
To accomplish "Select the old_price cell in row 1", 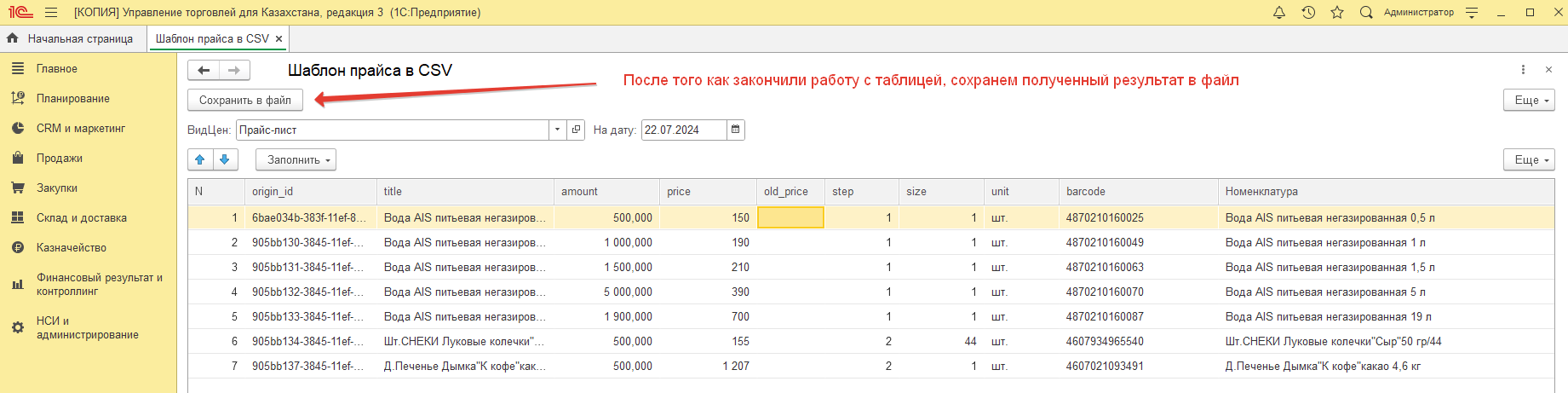I will coord(790,217).
